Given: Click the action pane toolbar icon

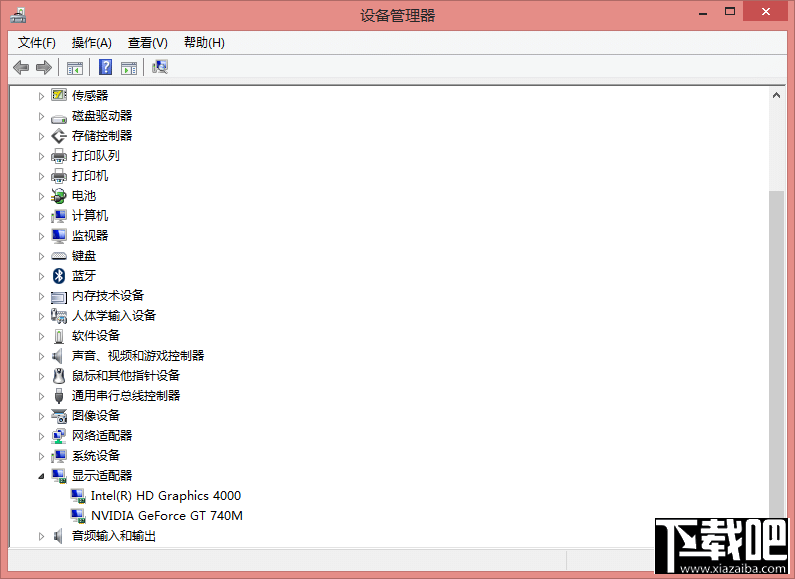Looking at the screenshot, I should click(129, 67).
